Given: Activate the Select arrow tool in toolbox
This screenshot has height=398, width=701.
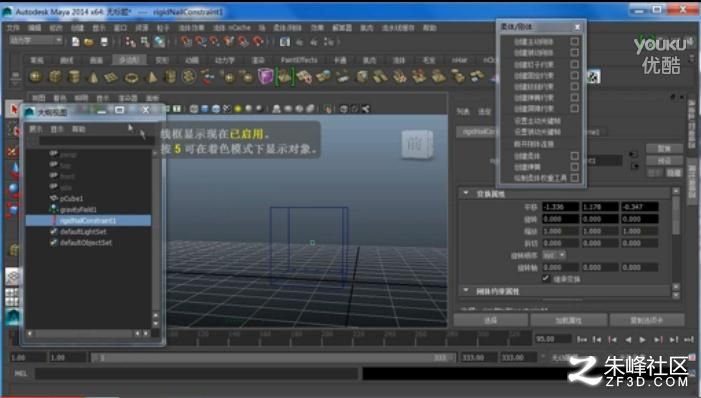Looking at the screenshot, I should 13,109.
